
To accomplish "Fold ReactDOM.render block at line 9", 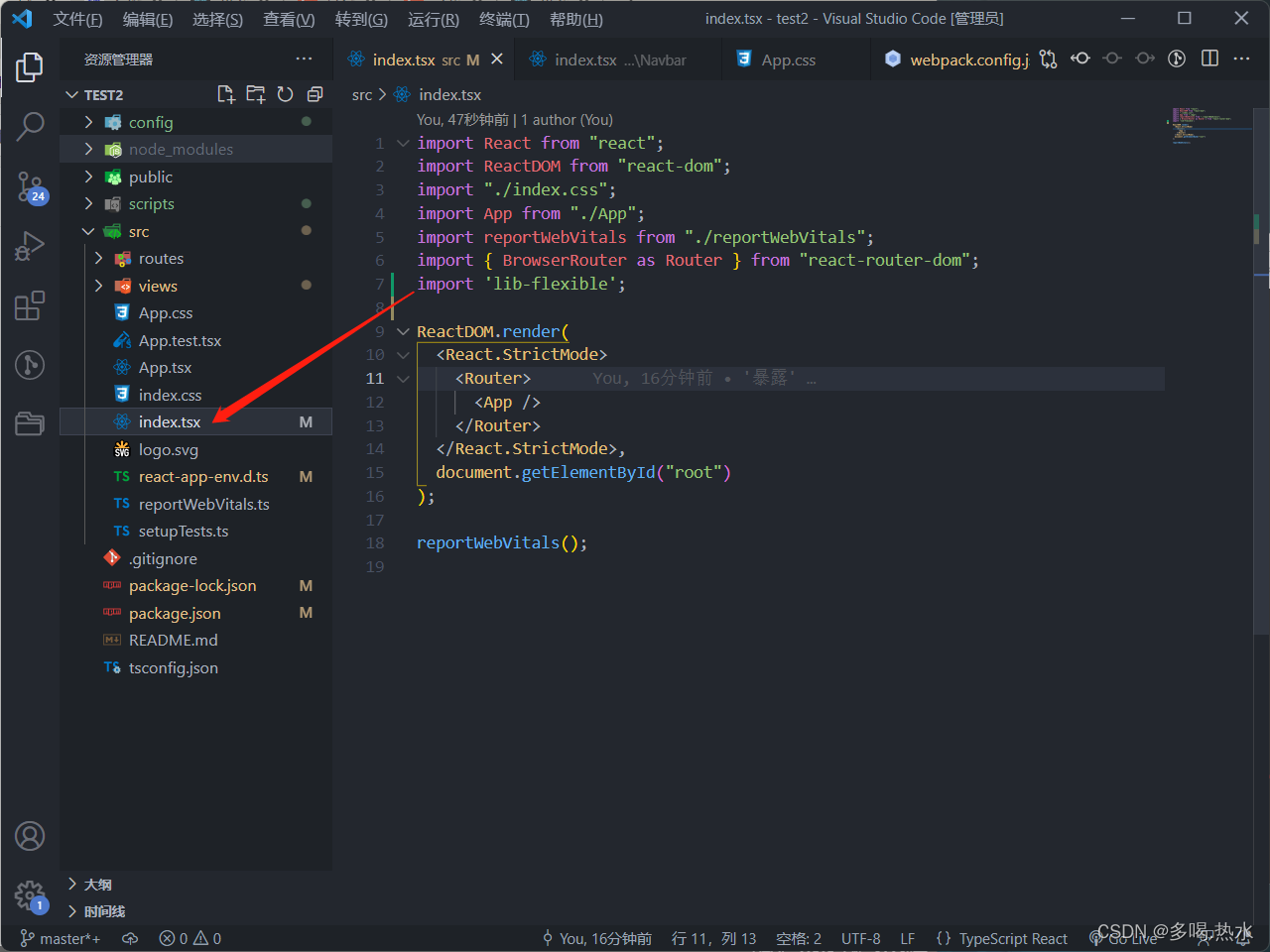I will click(x=403, y=331).
